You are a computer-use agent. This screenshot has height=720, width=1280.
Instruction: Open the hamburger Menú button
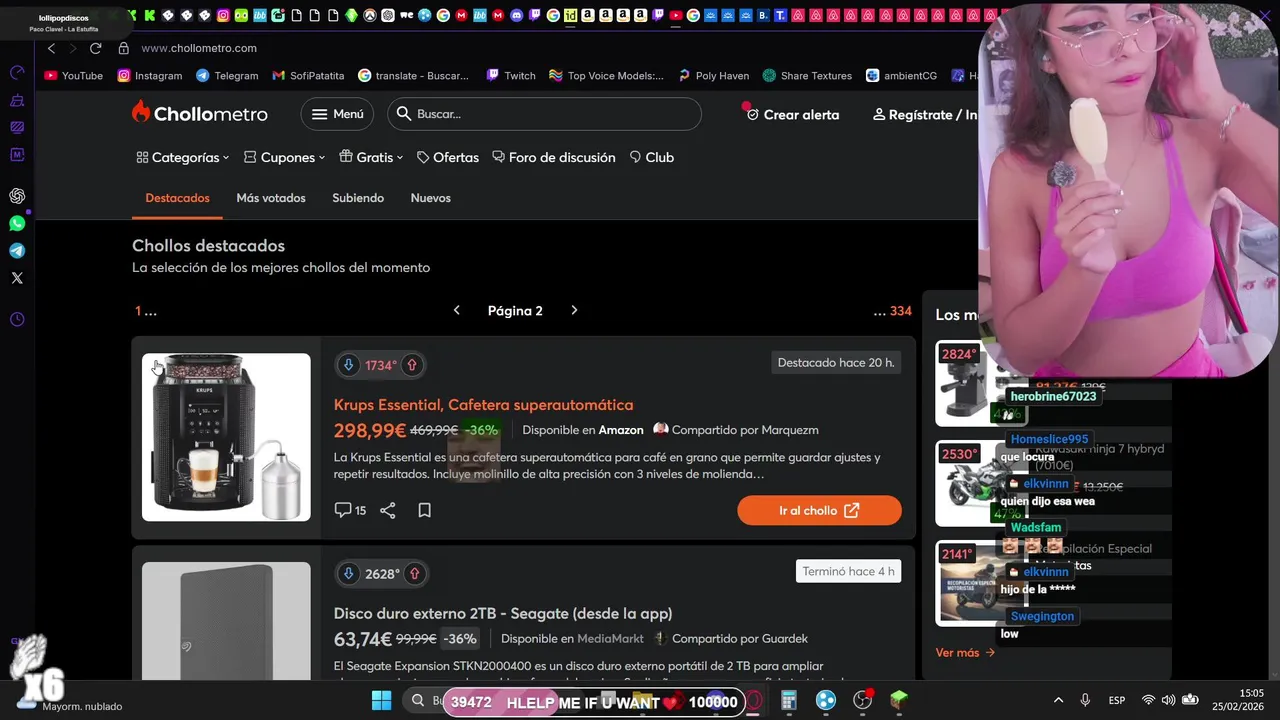337,114
